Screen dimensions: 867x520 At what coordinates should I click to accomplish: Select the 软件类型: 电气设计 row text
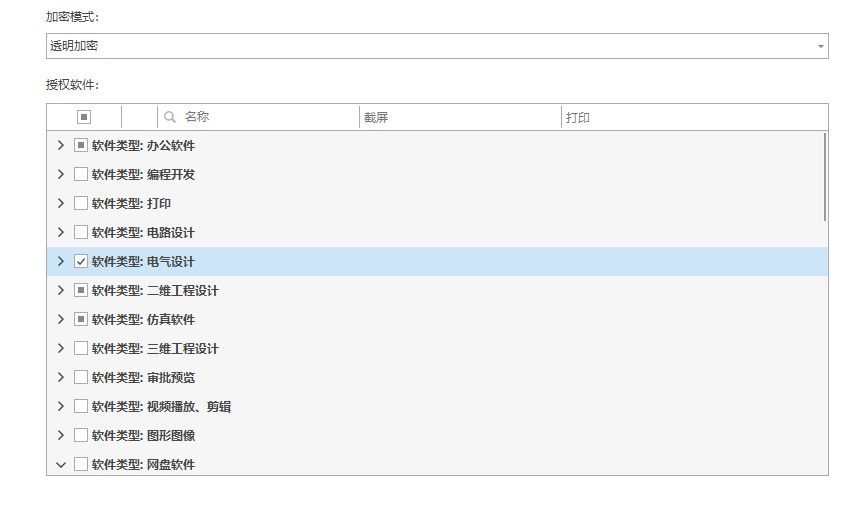point(143,261)
